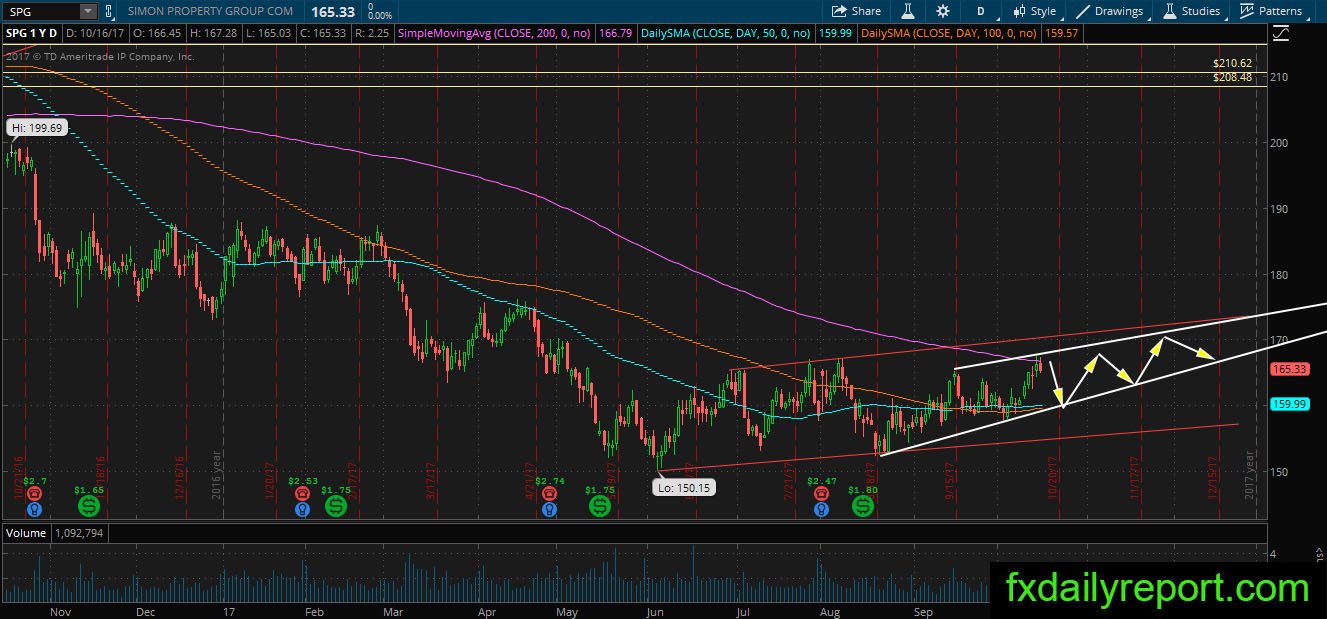Click the $1.80 green dividend icon
The image size is (1327, 619).
point(862,507)
